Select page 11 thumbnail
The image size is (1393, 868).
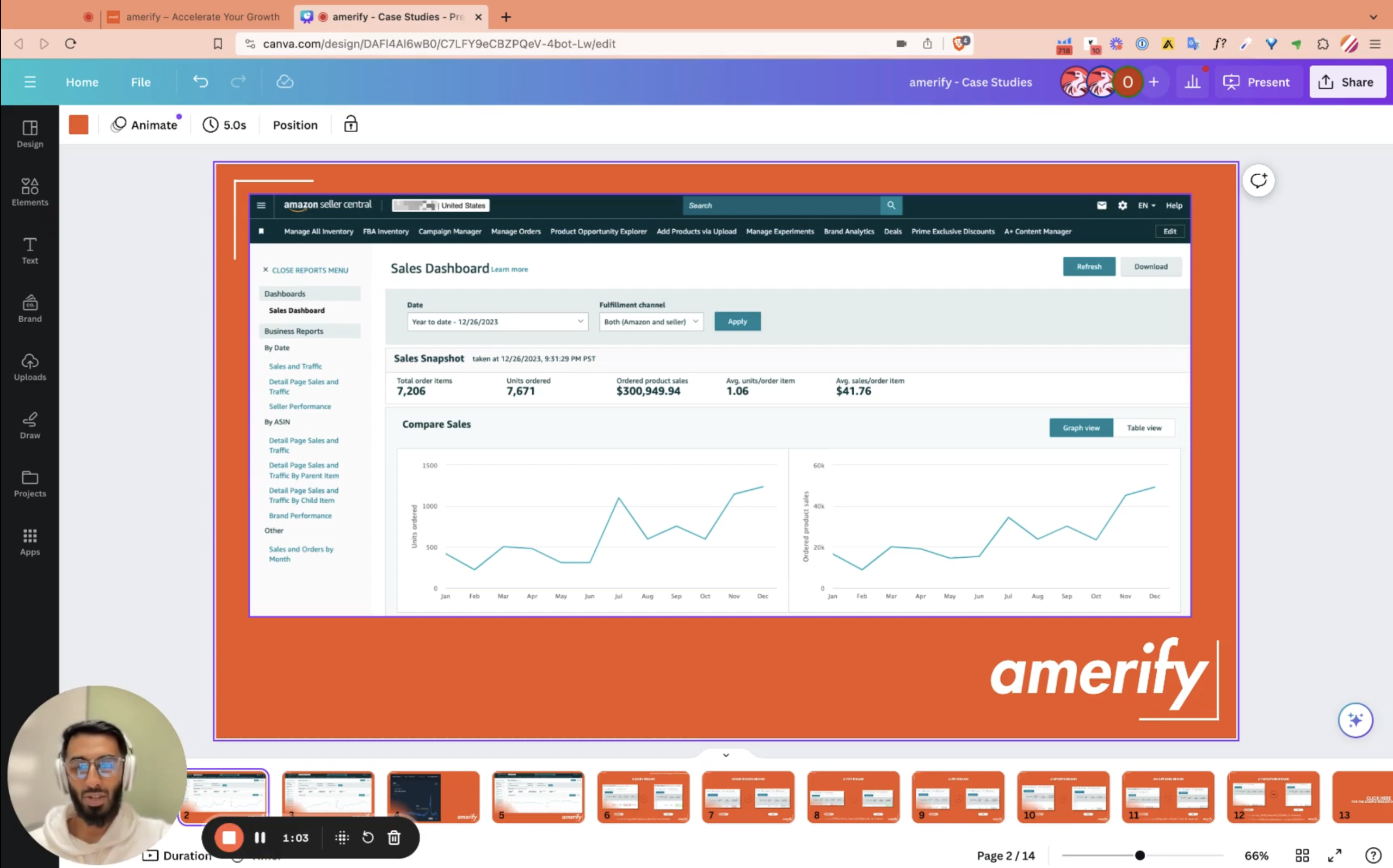click(1169, 796)
